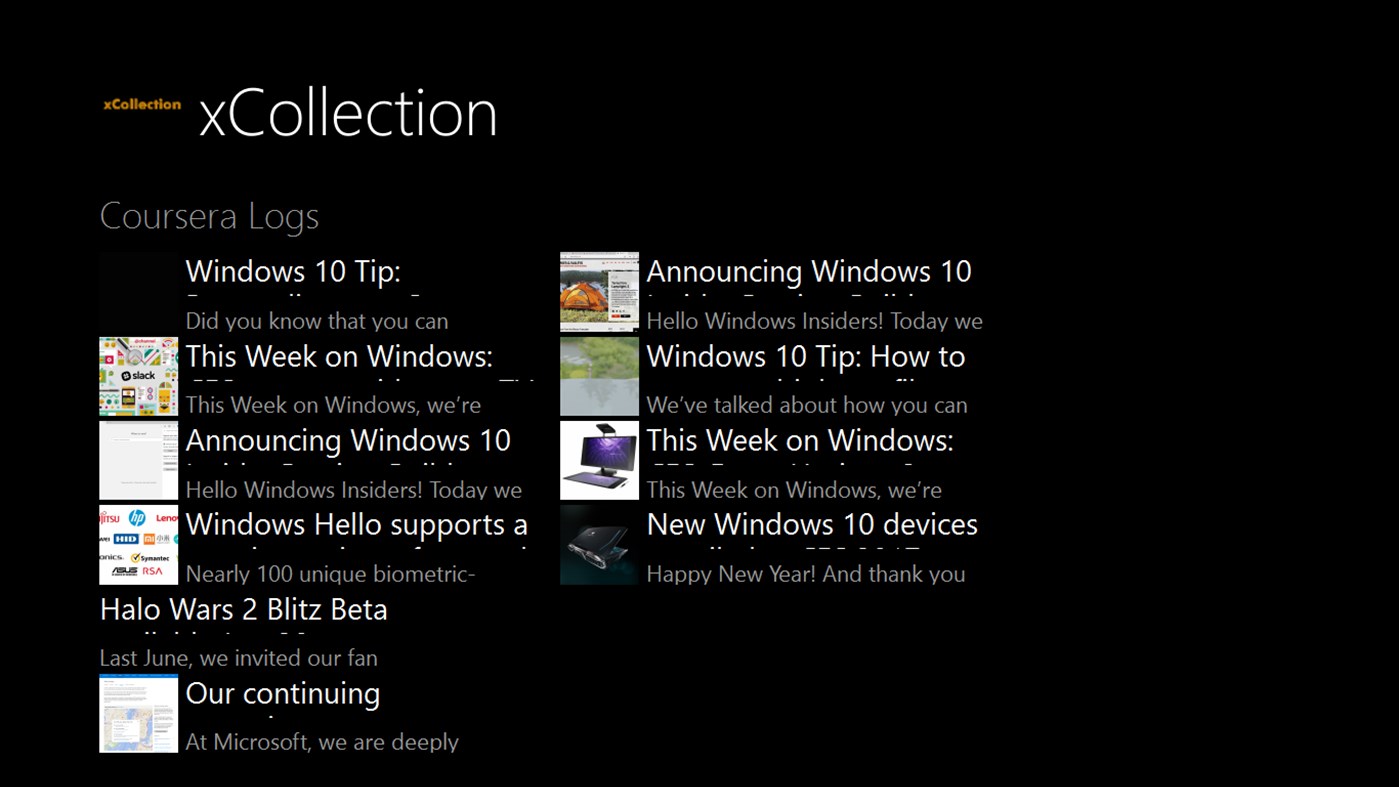Open the Our continuing article
Image resolution: width=1399 pixels, height=787 pixels.
282,693
